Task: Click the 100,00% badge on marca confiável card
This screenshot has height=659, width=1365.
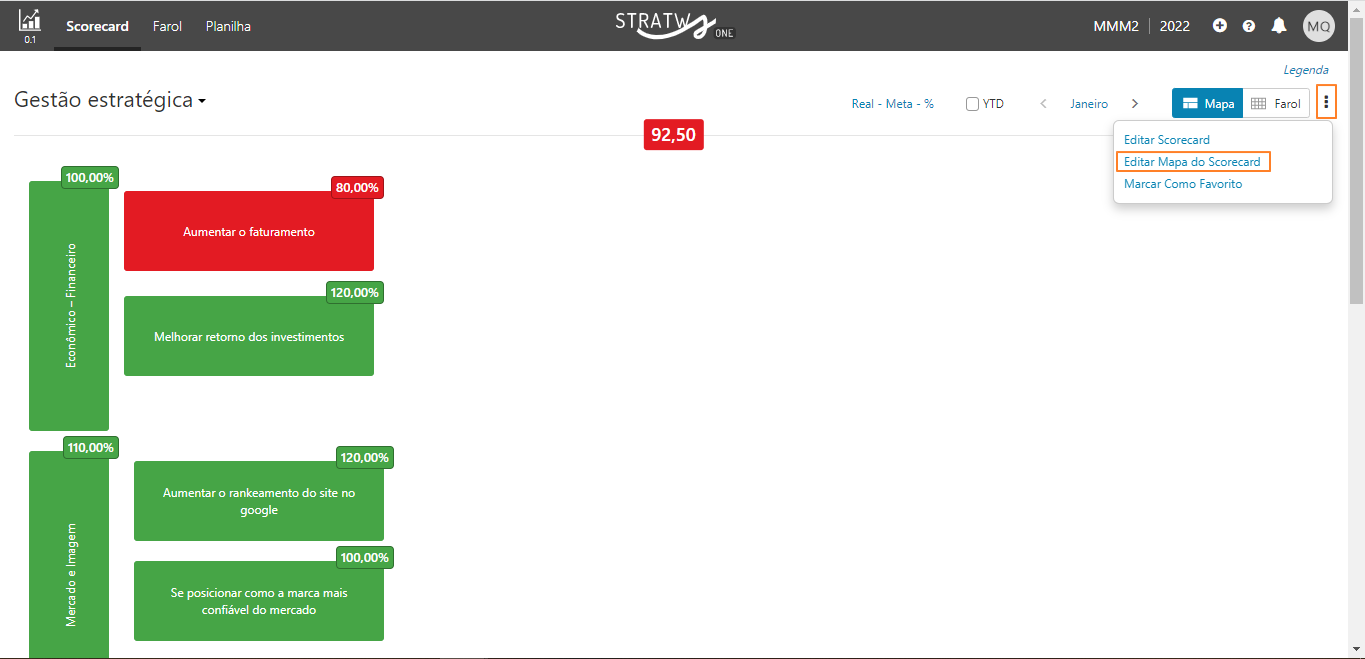Action: point(365,557)
